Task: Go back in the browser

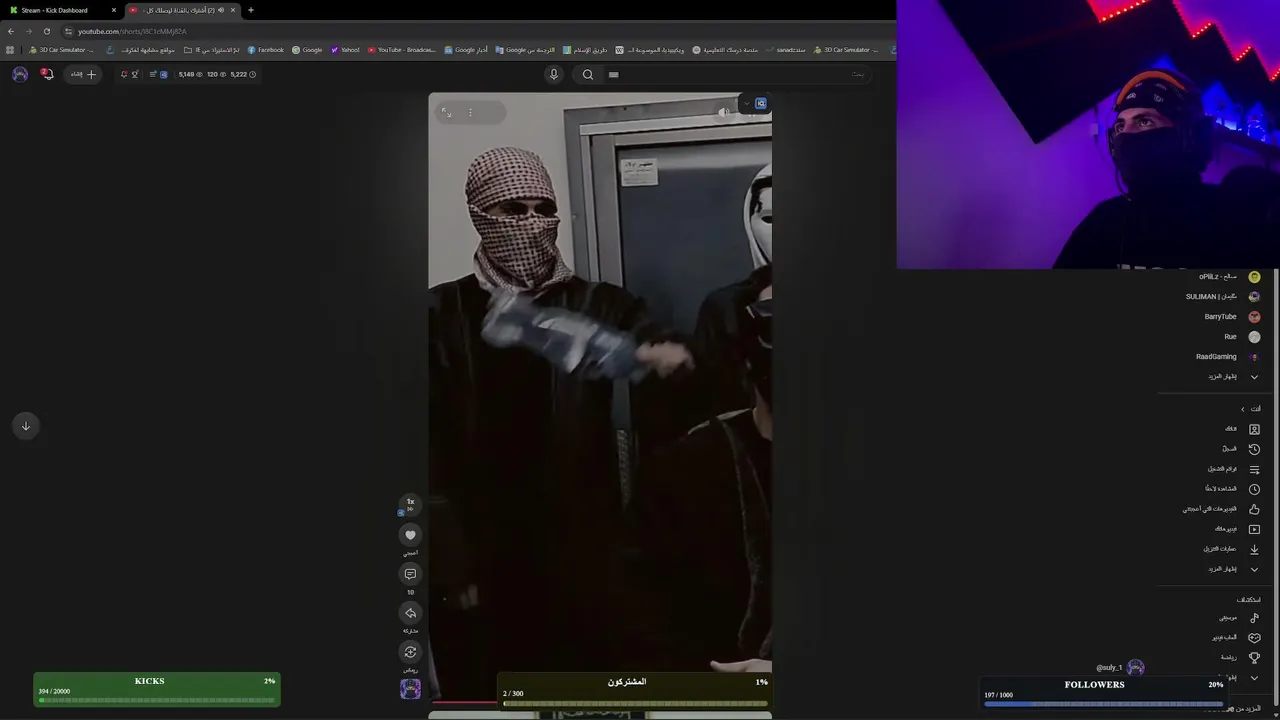Action: coord(11,31)
